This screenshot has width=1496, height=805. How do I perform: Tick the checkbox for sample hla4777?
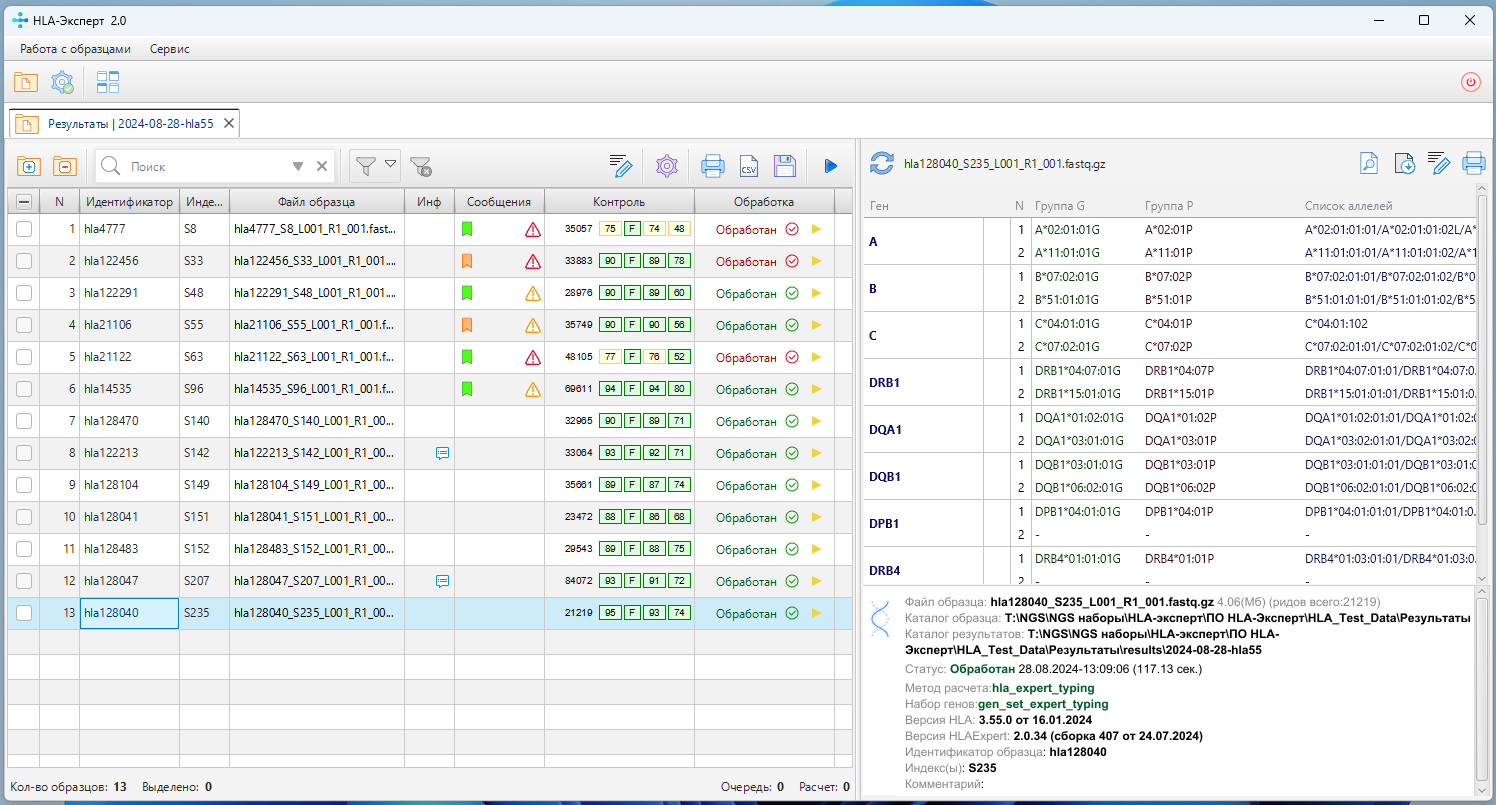click(x=24, y=229)
